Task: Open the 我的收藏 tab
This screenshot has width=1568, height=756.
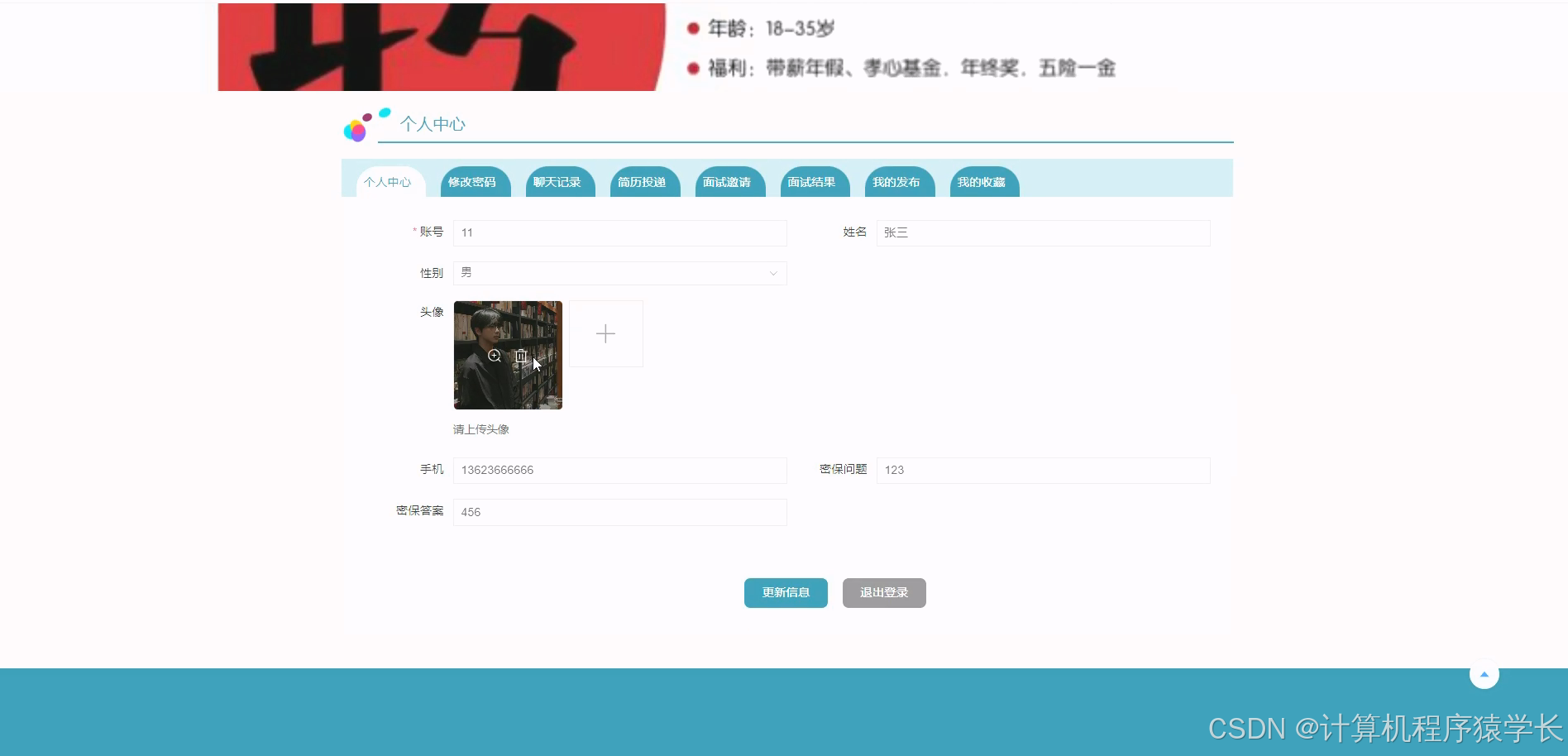Action: [983, 182]
